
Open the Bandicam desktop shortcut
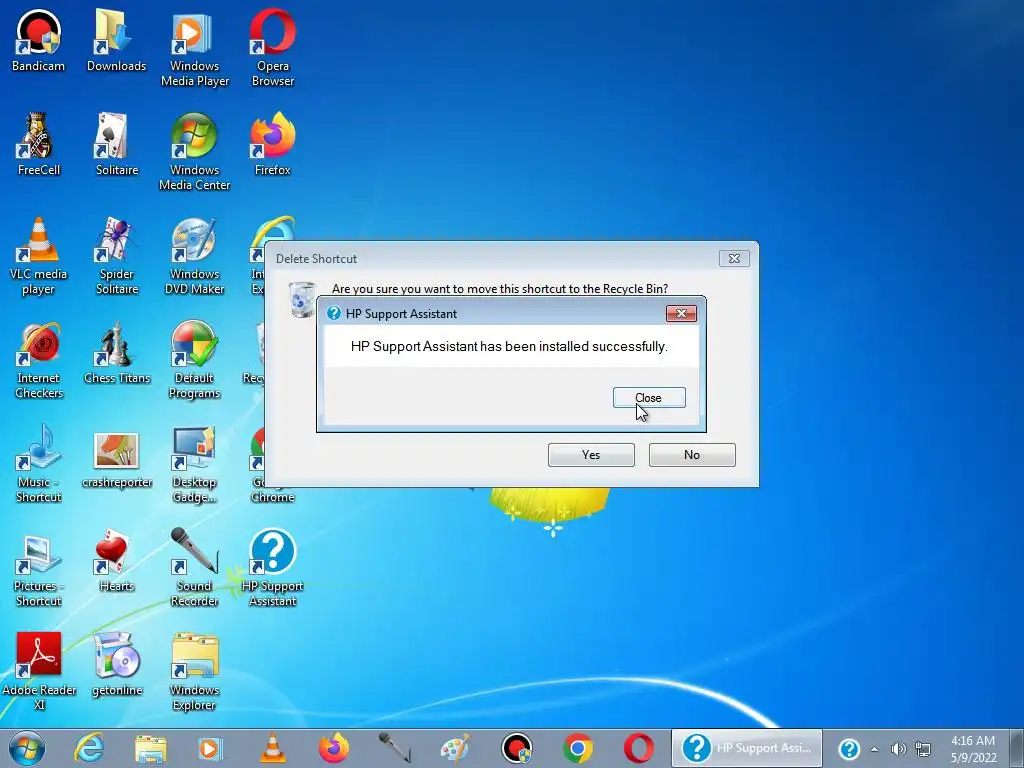click(39, 40)
